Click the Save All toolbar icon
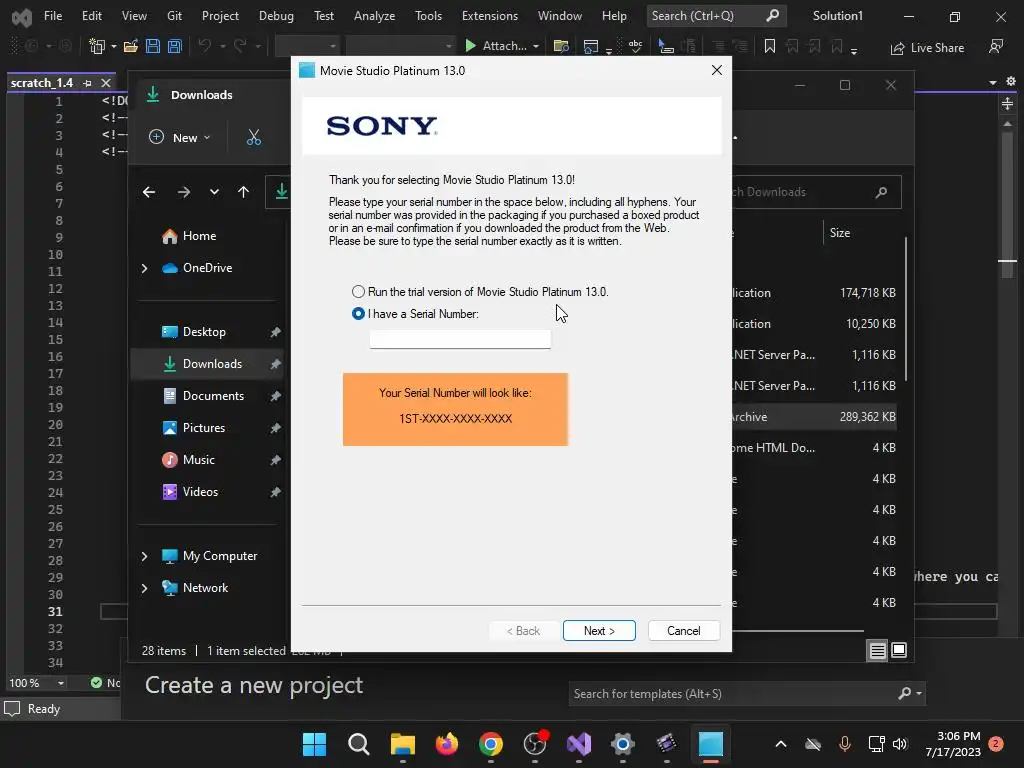The width and height of the screenshot is (1024, 768). tap(174, 46)
